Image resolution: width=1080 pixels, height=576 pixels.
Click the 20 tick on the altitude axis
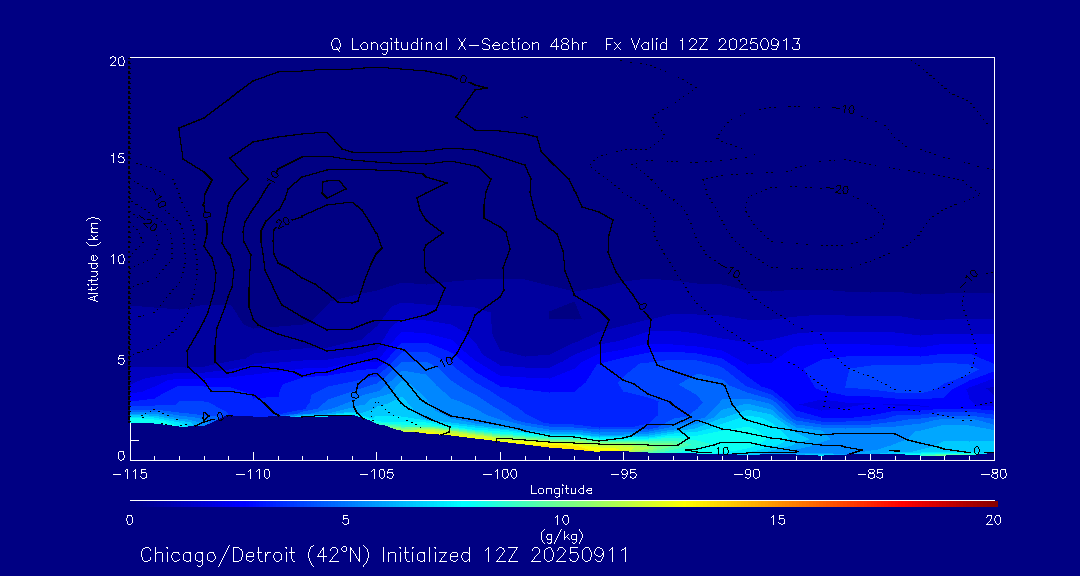click(116, 61)
